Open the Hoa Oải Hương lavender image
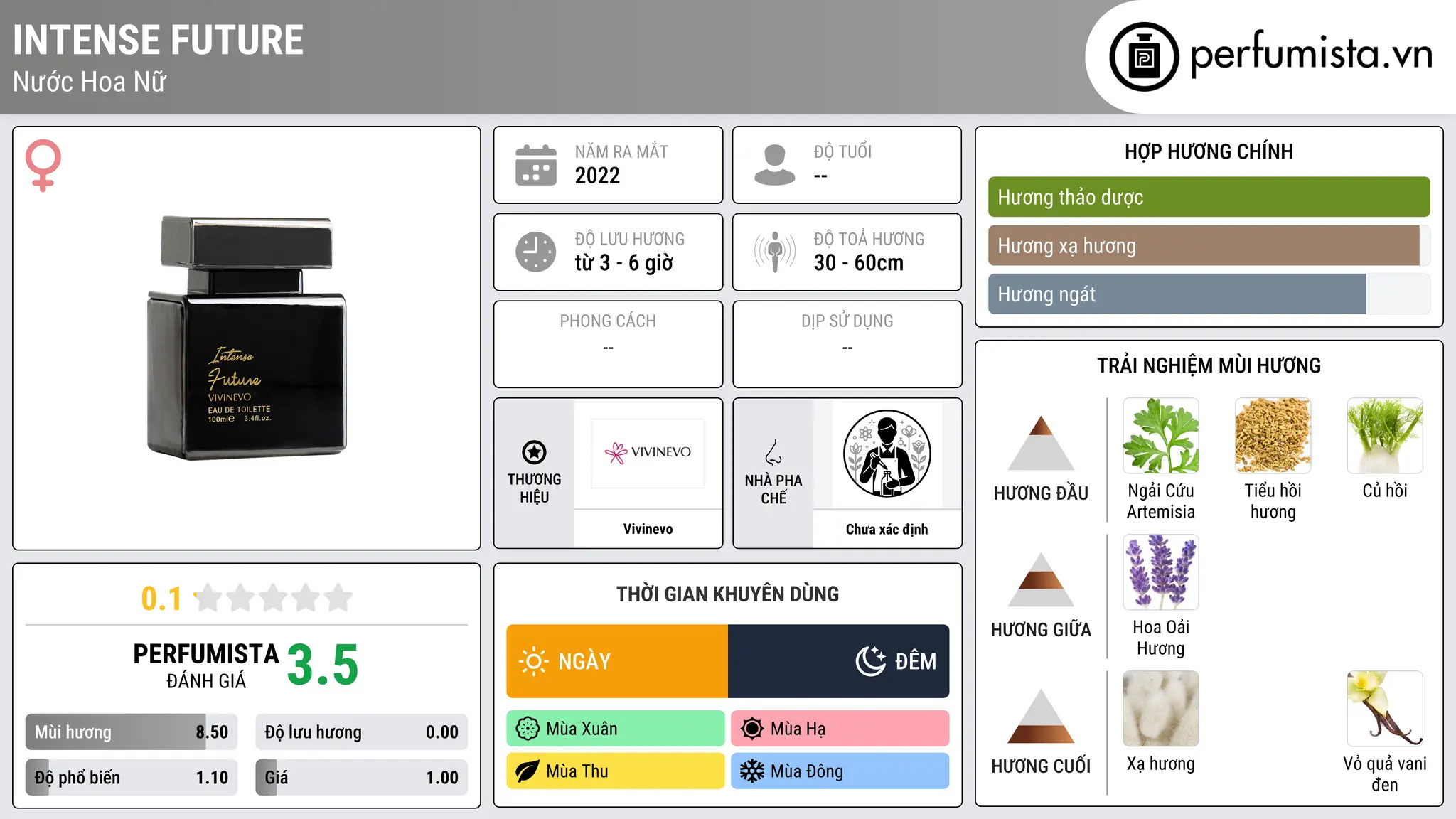Image resolution: width=1456 pixels, height=819 pixels. click(x=1161, y=572)
